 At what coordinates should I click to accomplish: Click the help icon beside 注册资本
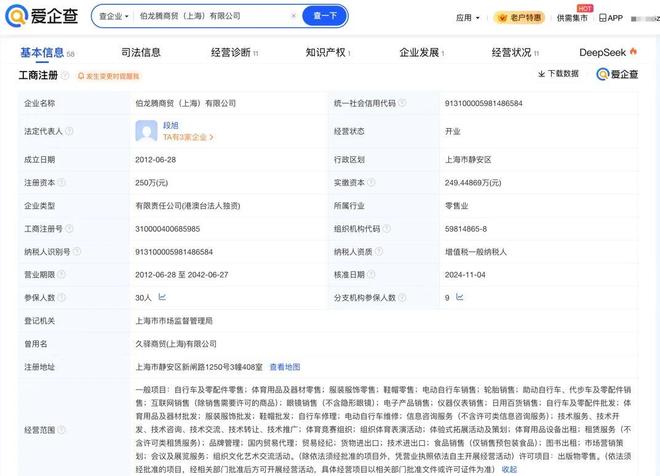pyautogui.click(x=61, y=182)
